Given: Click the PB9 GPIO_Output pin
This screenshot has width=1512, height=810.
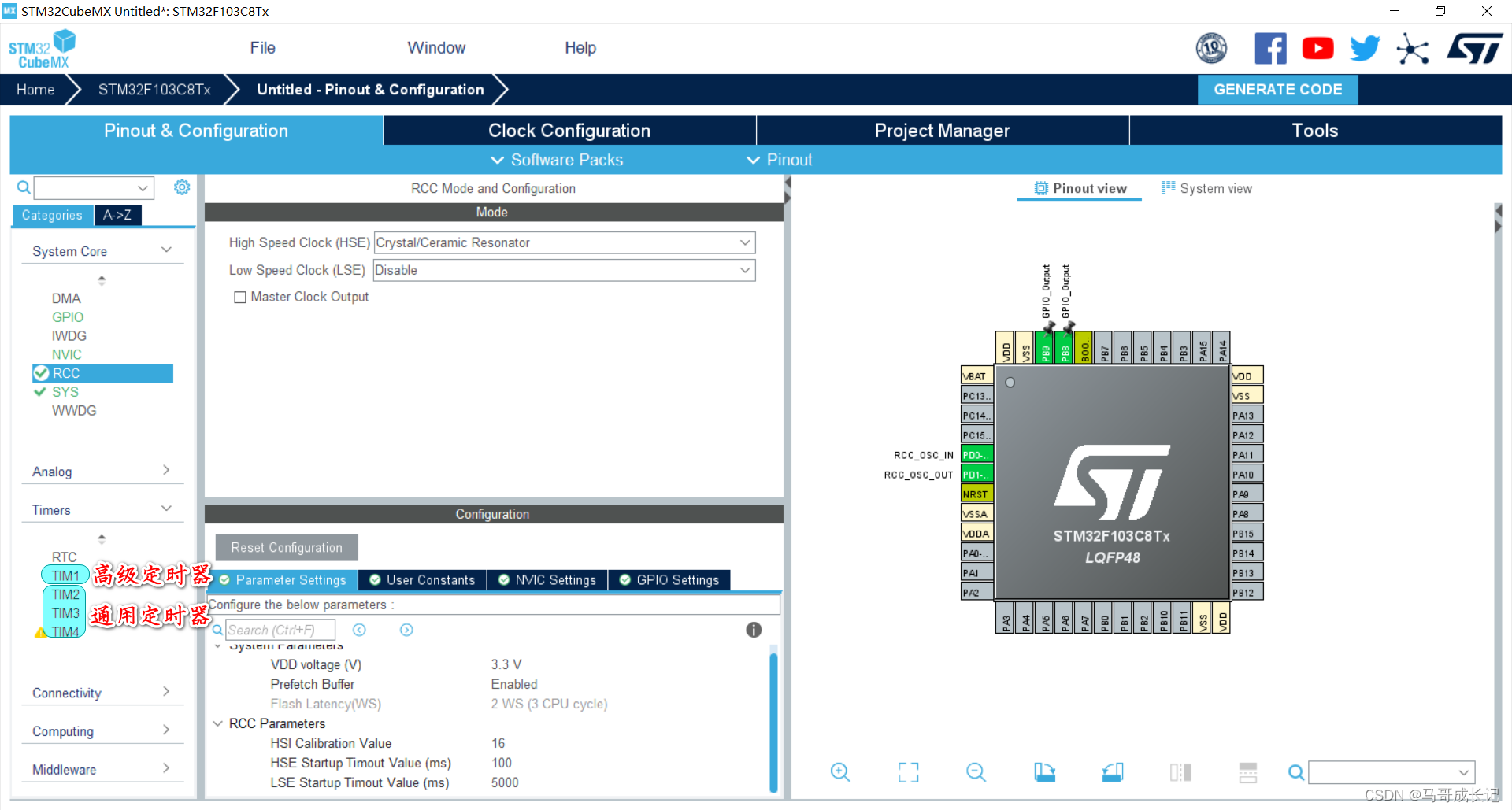Looking at the screenshot, I should (1045, 347).
